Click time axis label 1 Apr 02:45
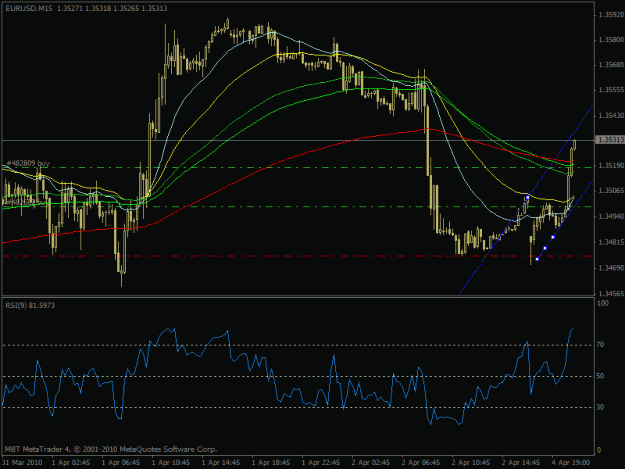This screenshot has height=469, width=625. tap(71, 463)
